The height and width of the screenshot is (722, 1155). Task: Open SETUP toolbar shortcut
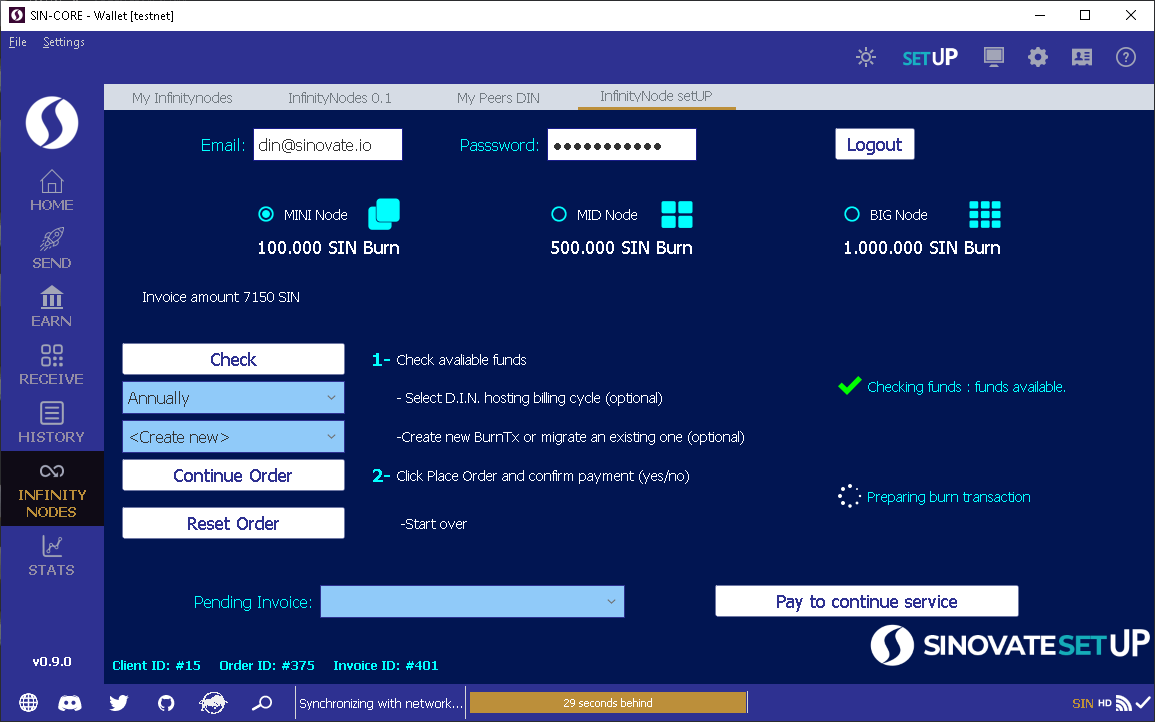pyautogui.click(x=930, y=57)
